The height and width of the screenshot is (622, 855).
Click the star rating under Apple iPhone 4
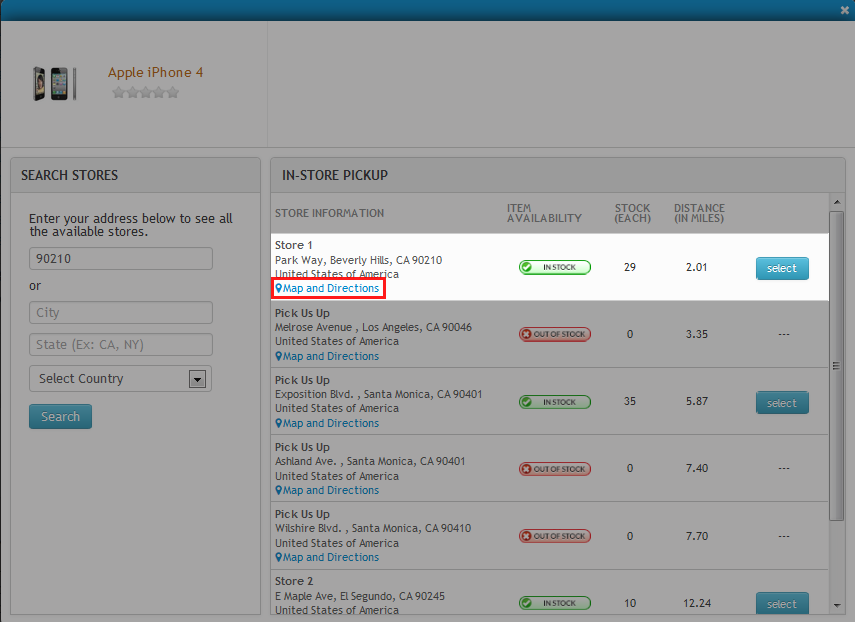click(x=146, y=92)
